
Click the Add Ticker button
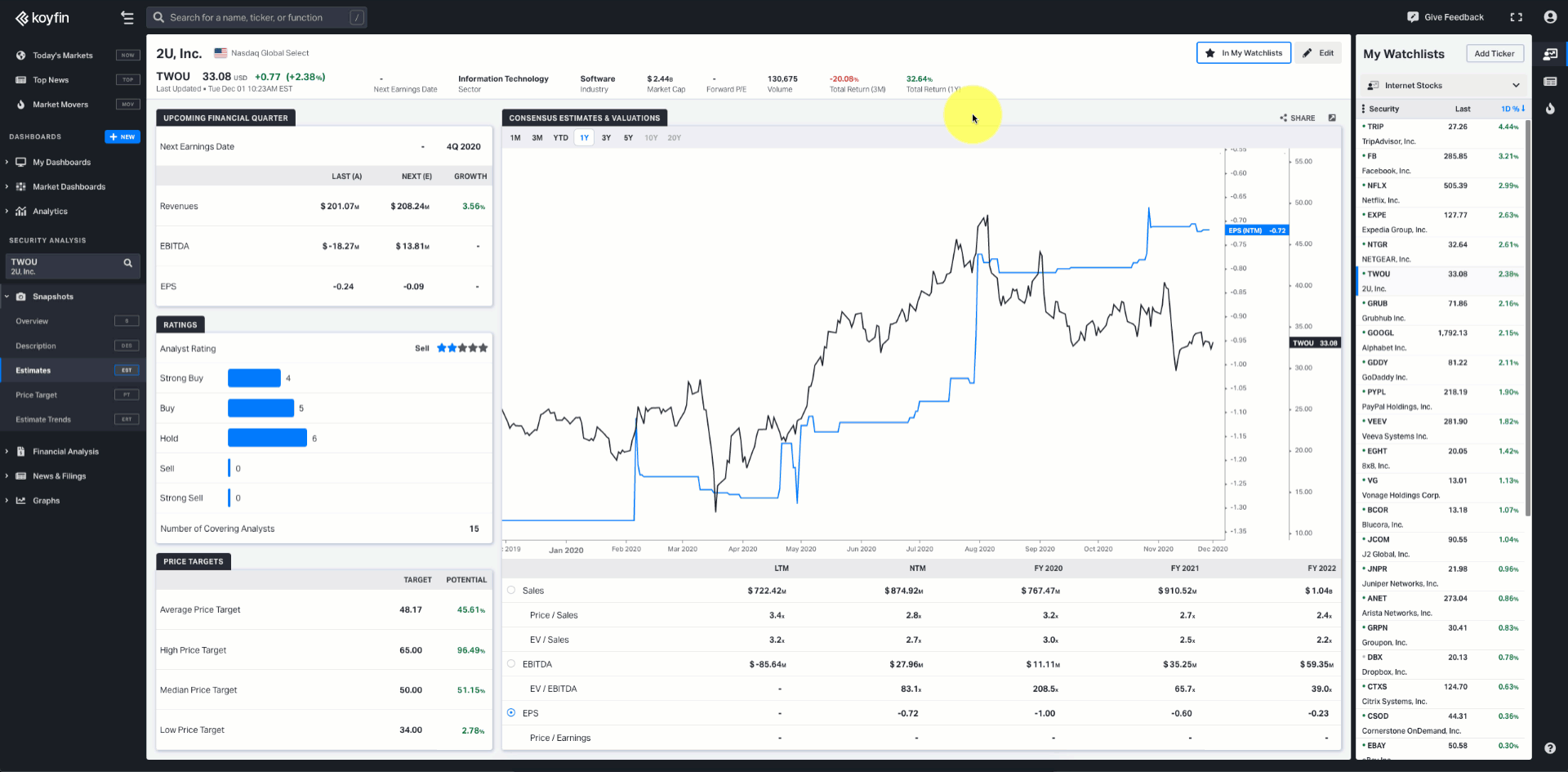click(x=1494, y=54)
